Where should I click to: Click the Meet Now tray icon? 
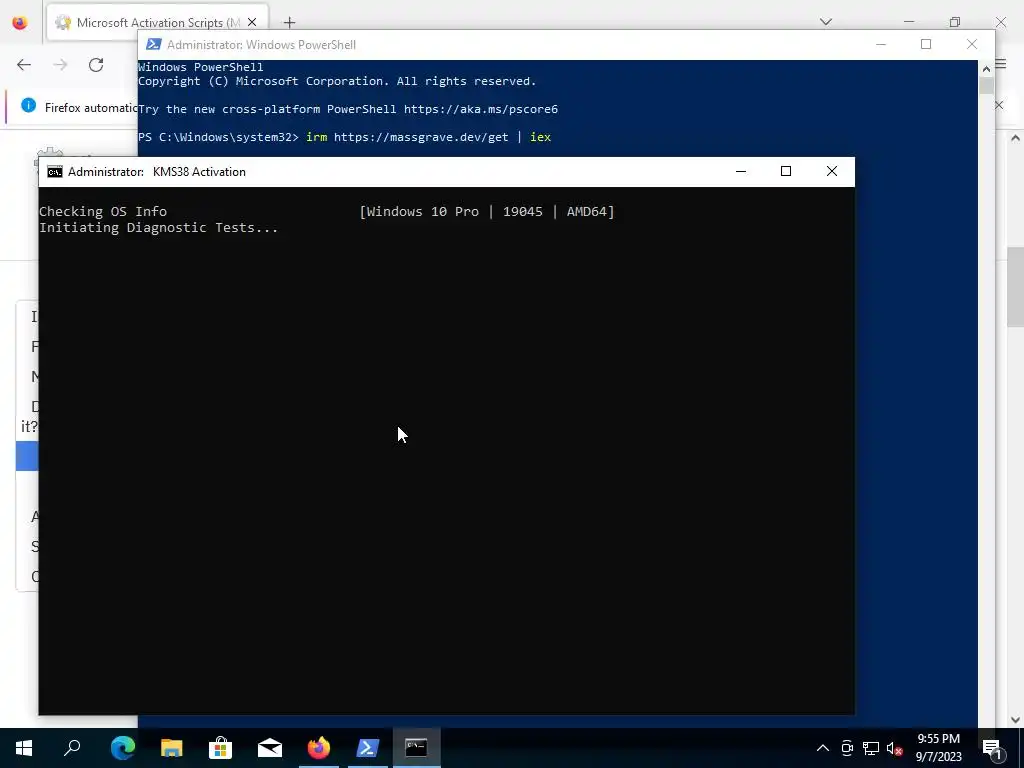pyautogui.click(x=847, y=748)
